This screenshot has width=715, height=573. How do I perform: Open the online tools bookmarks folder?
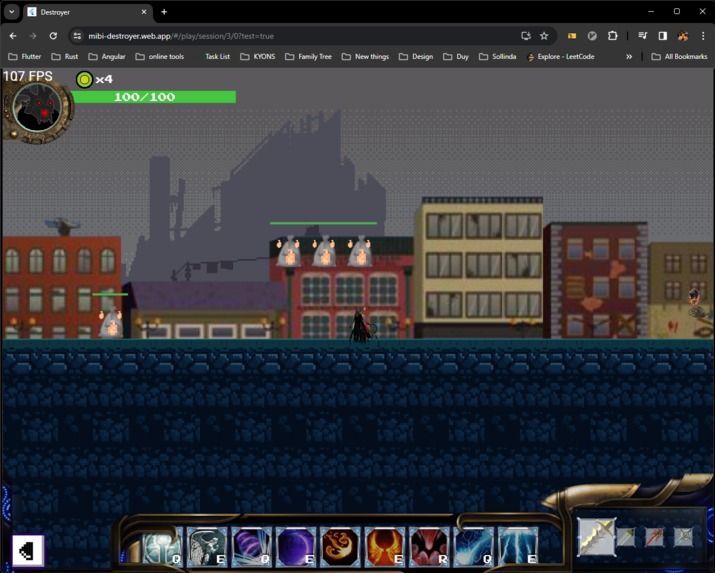[x=160, y=57]
